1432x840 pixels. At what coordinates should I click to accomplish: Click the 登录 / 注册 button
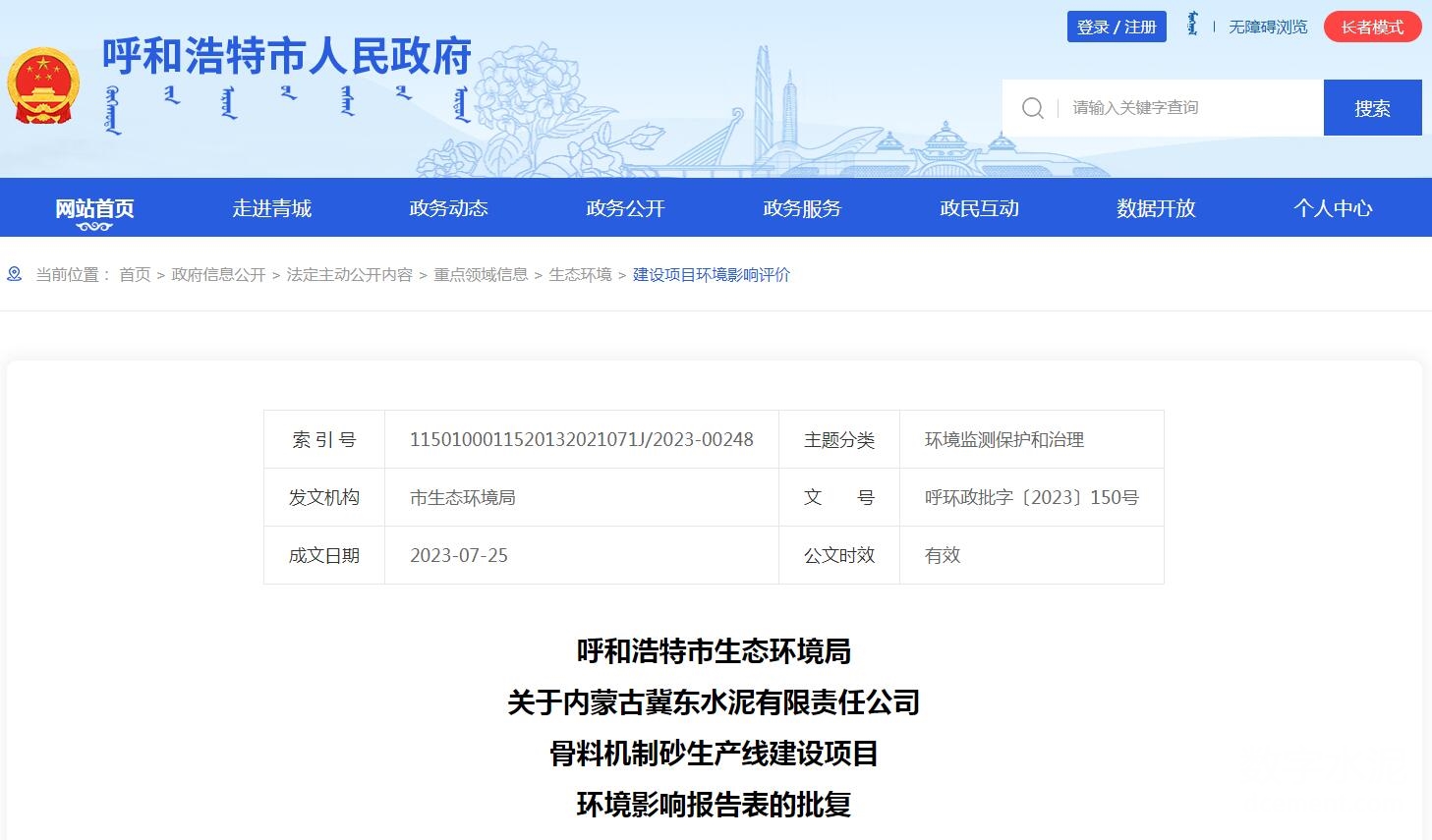1117,27
